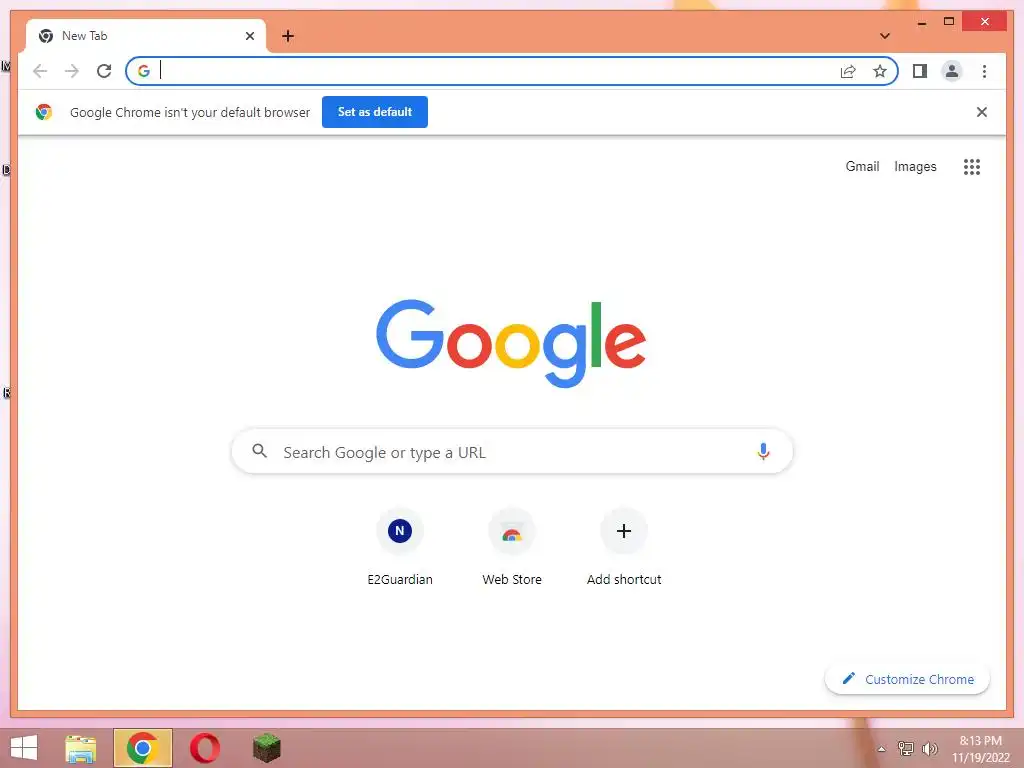Focus Search Google or type a URL box
This screenshot has height=768, width=1024.
pos(512,451)
